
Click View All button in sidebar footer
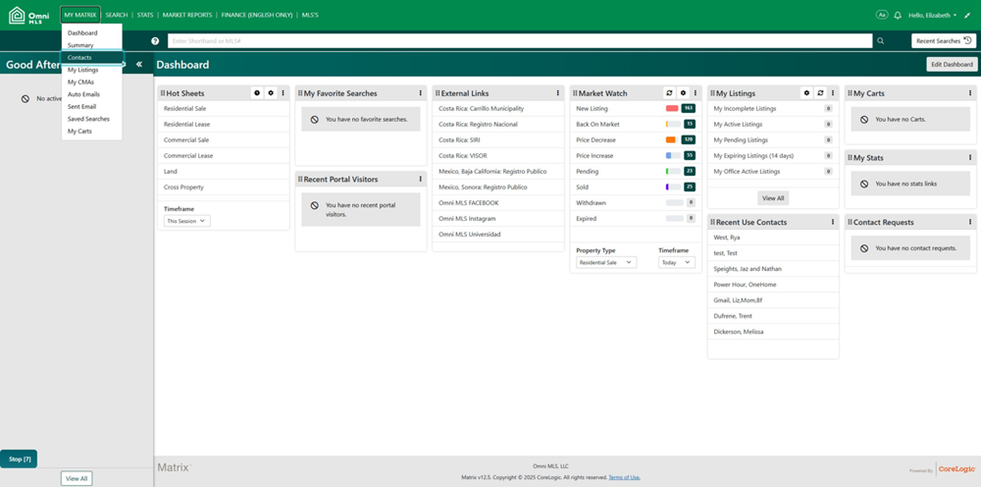point(76,478)
